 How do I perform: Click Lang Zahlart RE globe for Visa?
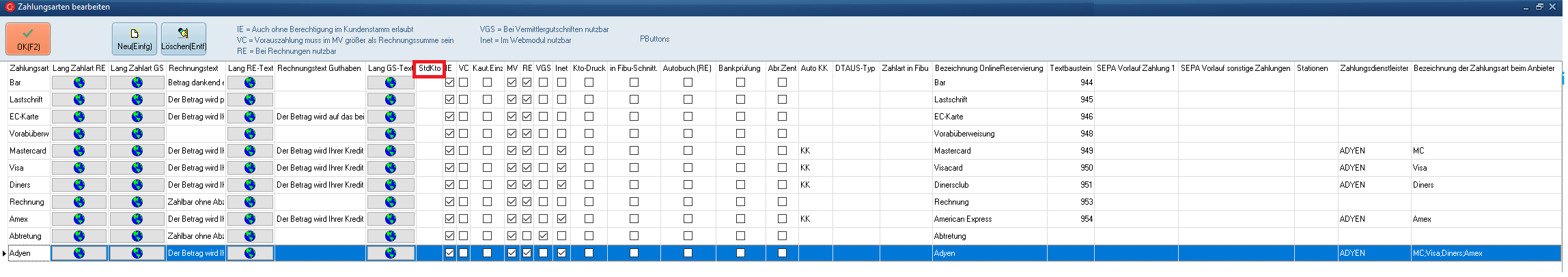click(x=79, y=168)
